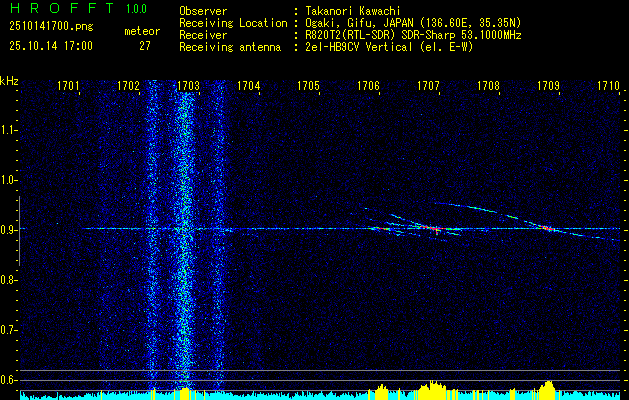Select the filename 2510141700.png

coord(51,27)
